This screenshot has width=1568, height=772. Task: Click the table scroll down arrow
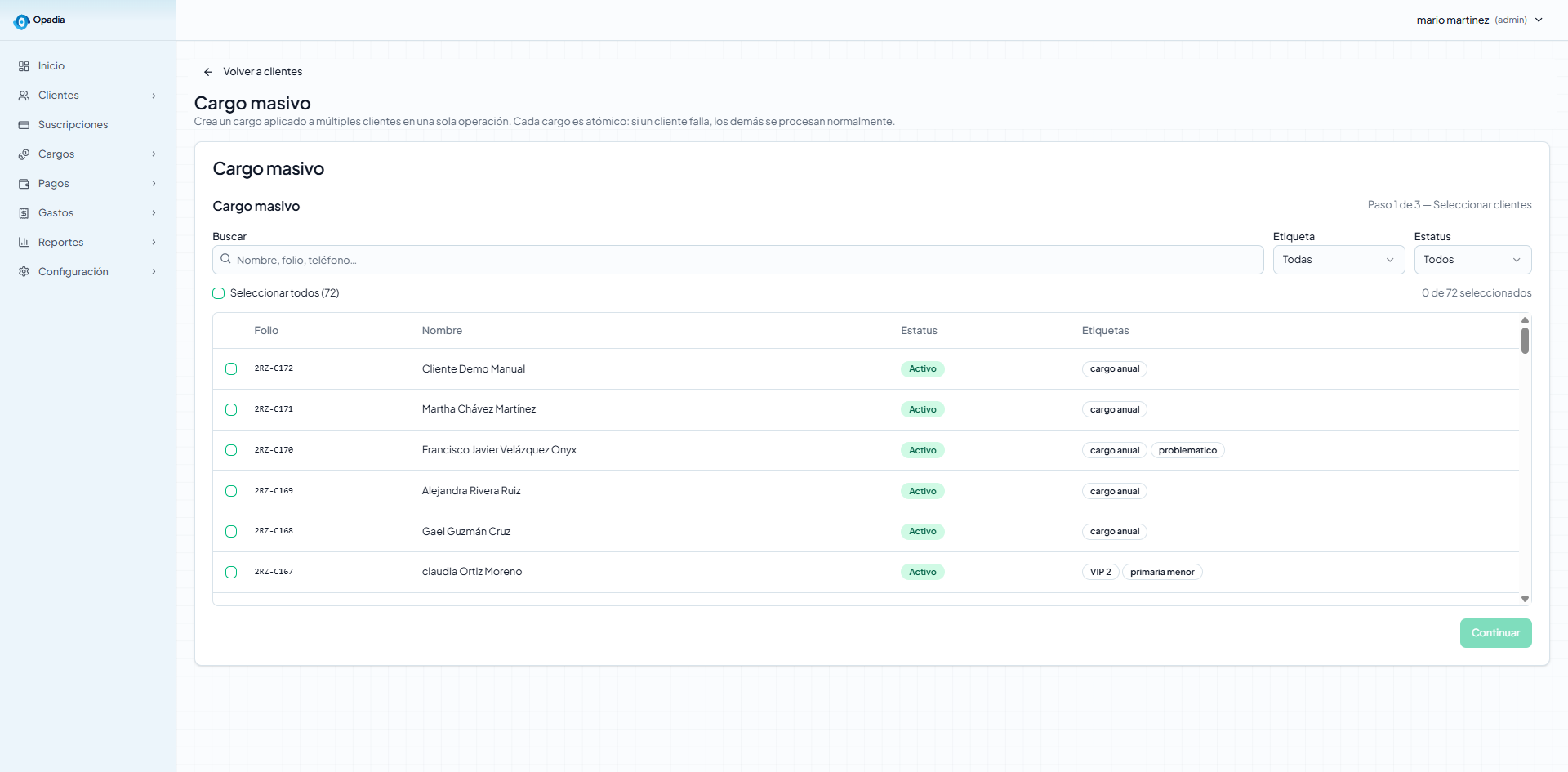1525,600
